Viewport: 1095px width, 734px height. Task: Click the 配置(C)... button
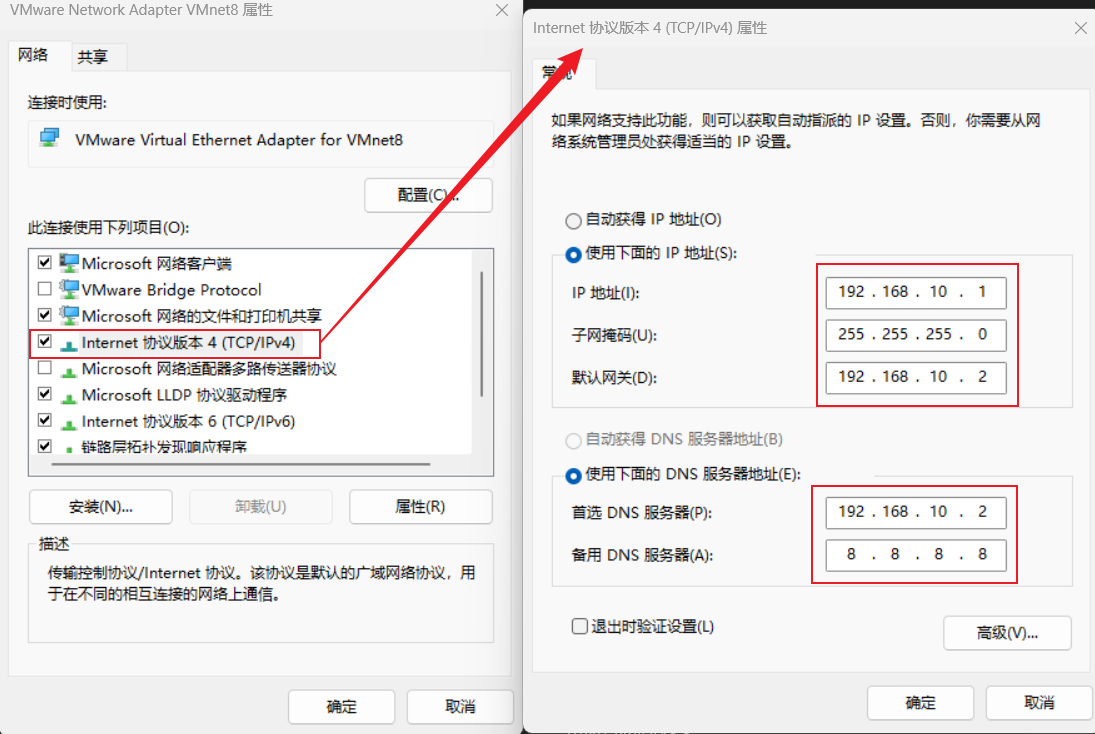pyautogui.click(x=428, y=196)
